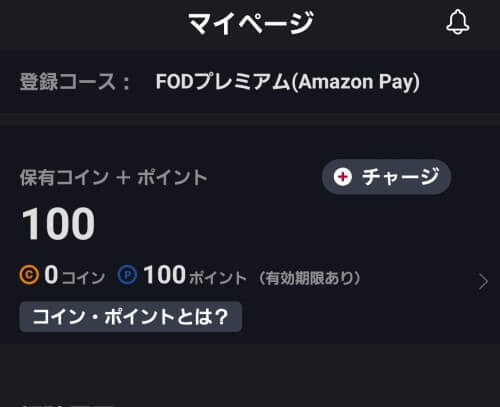Click the Amazon Pay part of course name
This screenshot has height=407, width=500.
(356, 82)
